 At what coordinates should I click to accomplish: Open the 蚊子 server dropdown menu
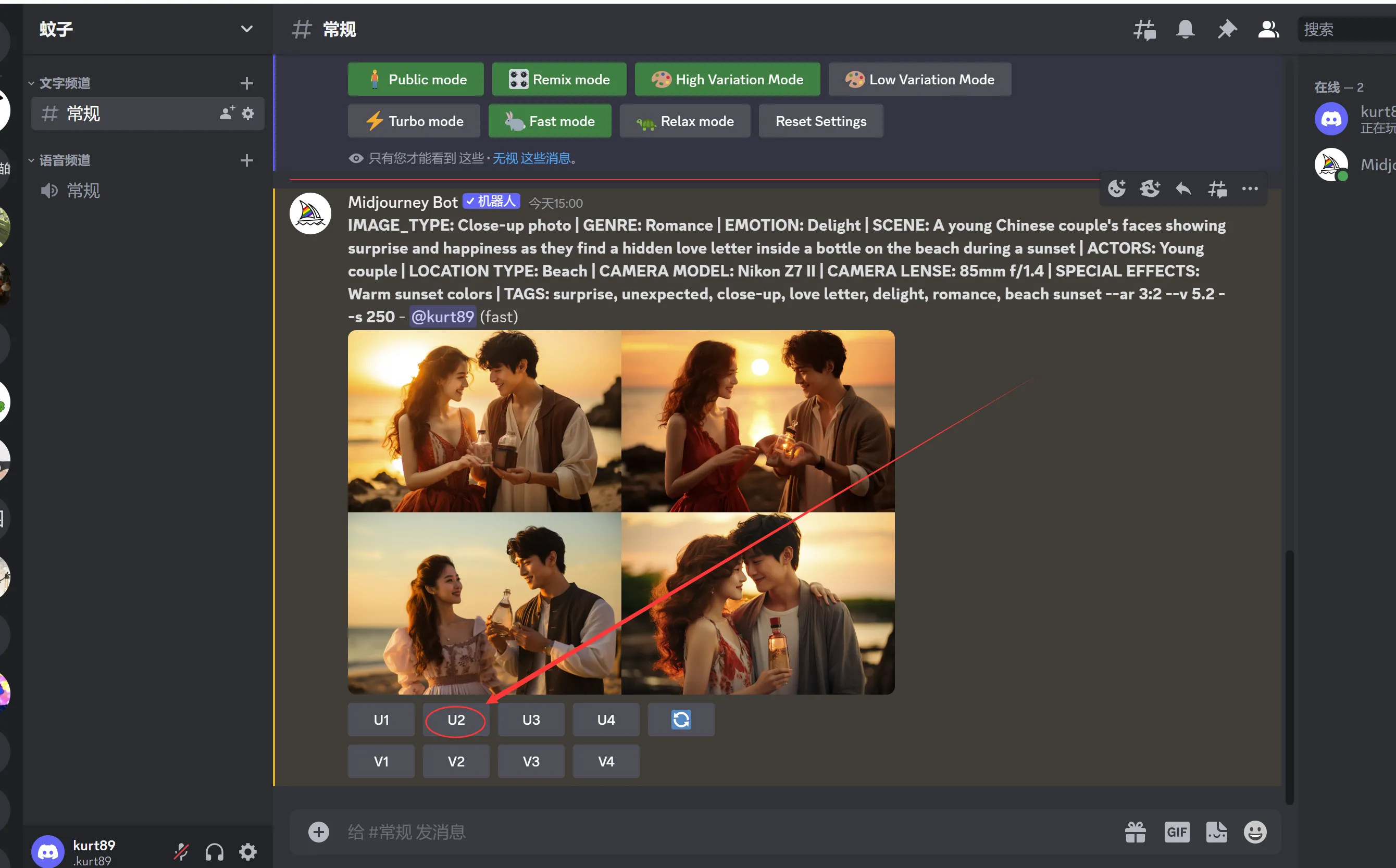pyautogui.click(x=246, y=29)
